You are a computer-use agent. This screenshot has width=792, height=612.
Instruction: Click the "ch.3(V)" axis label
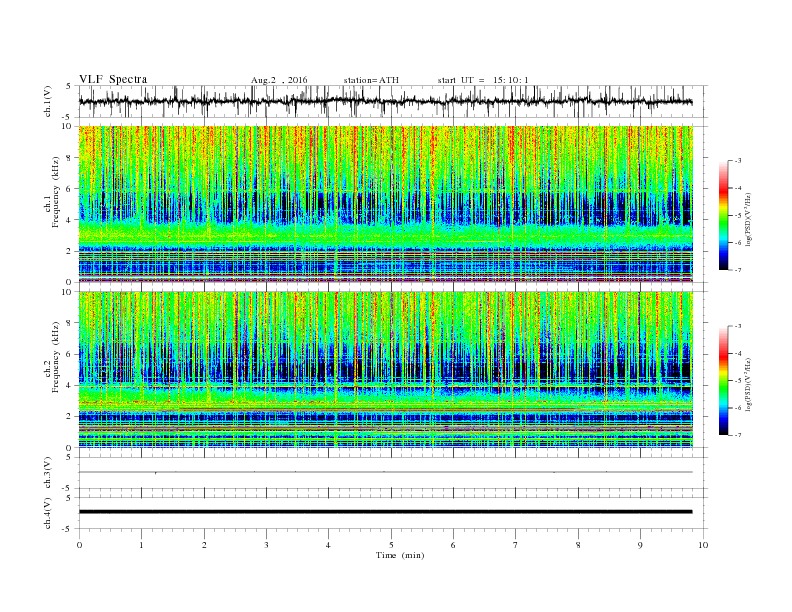click(48, 473)
